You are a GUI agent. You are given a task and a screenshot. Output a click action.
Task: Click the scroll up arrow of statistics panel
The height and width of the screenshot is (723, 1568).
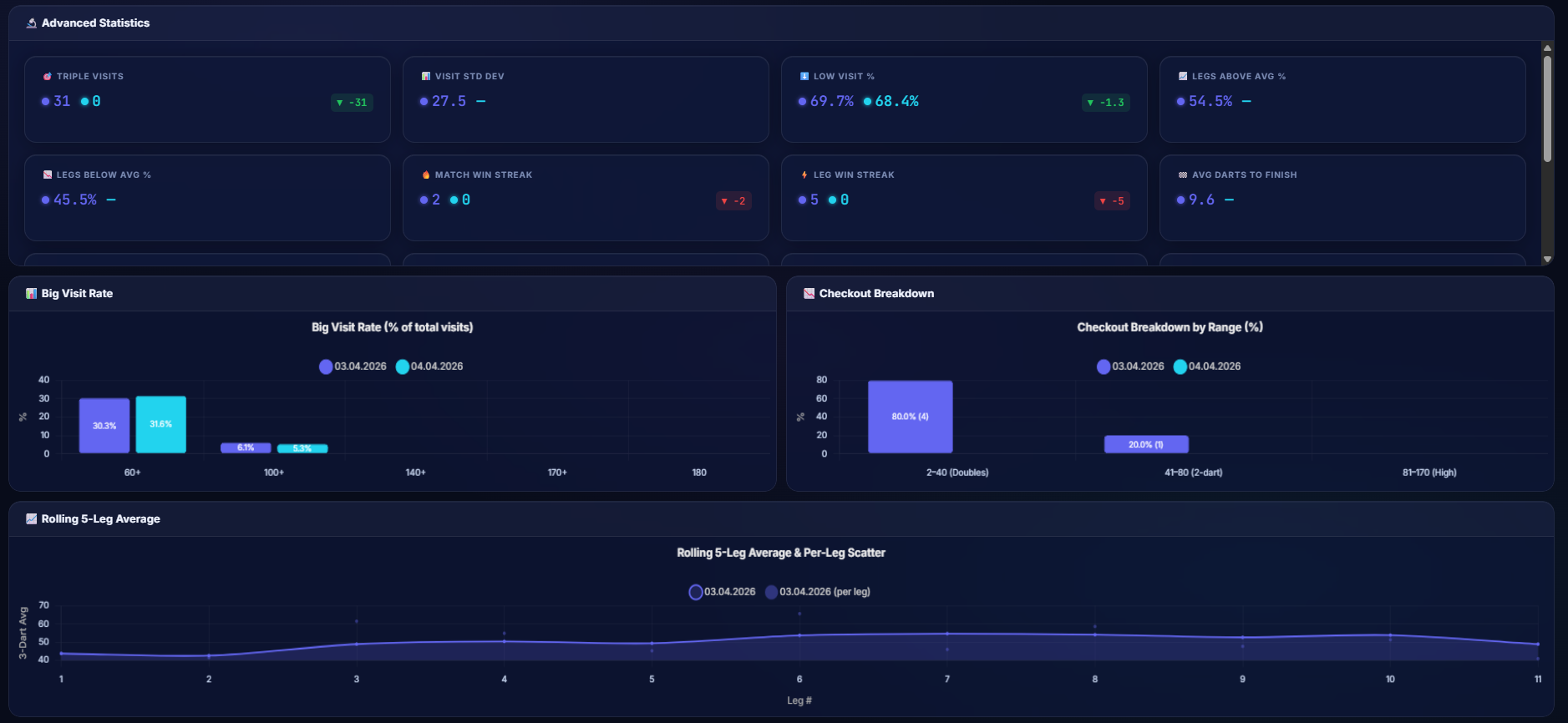click(1547, 48)
